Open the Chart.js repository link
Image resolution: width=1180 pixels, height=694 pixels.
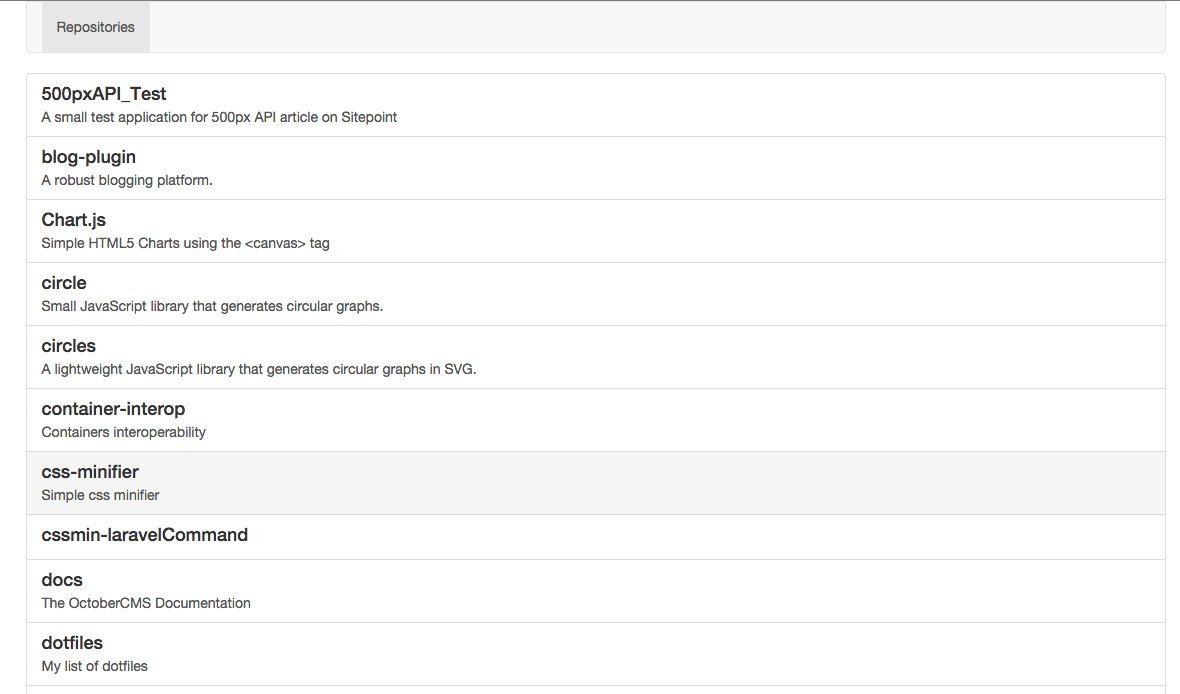click(74, 220)
